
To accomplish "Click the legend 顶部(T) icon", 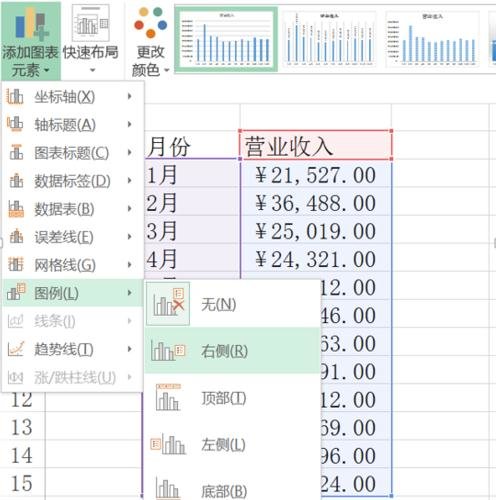I will 168,397.
